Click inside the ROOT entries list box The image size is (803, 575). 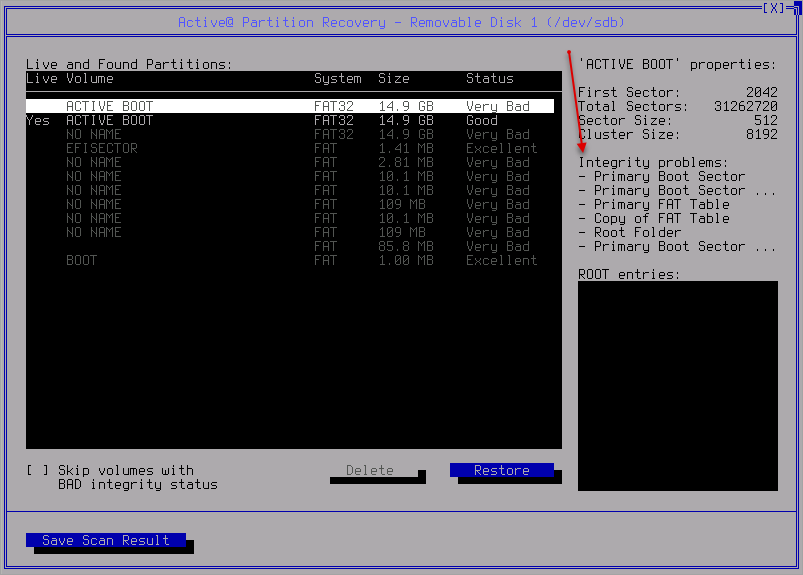[678, 386]
